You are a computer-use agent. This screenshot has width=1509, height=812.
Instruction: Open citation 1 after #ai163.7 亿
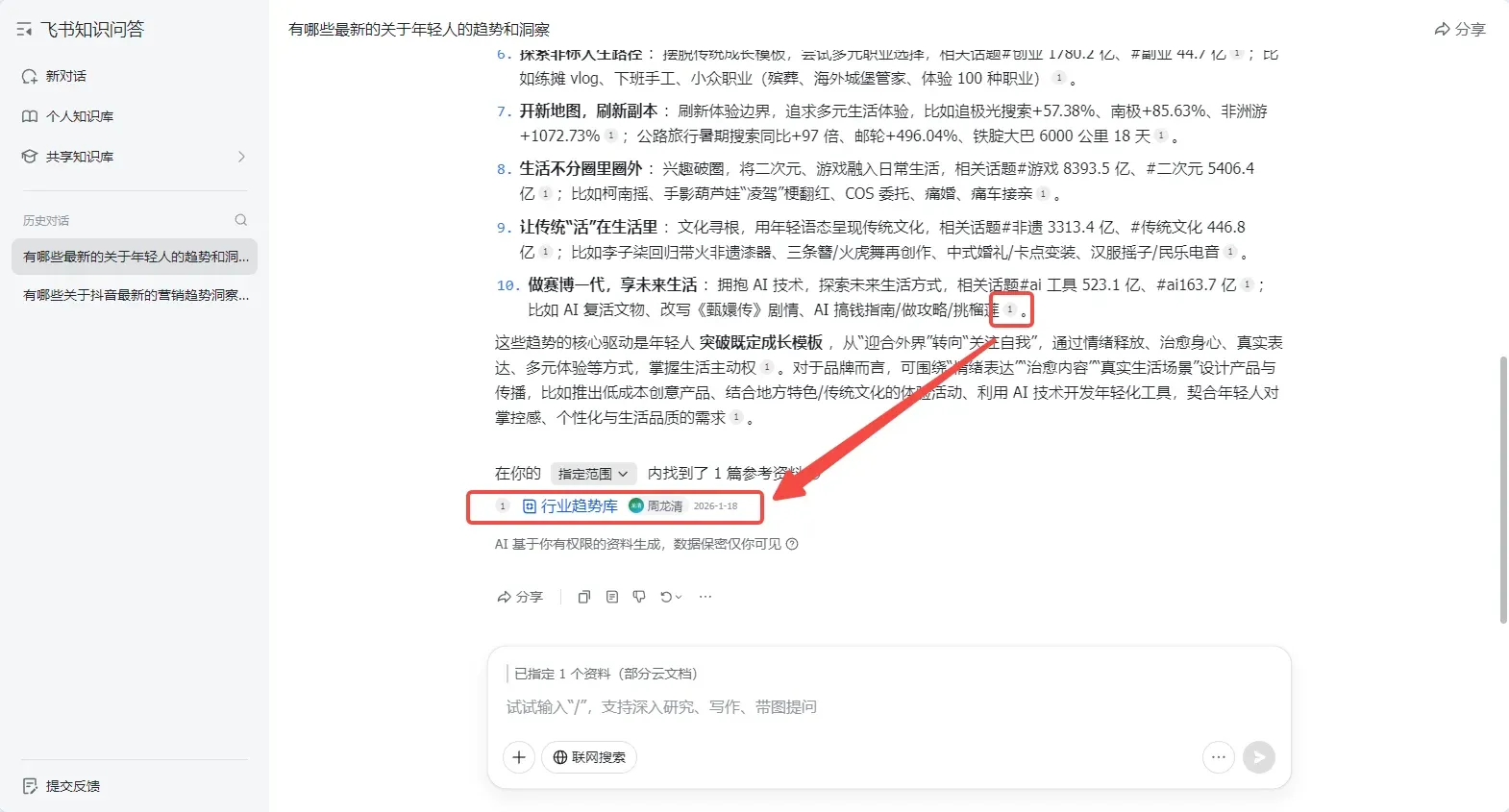[x=1247, y=284]
